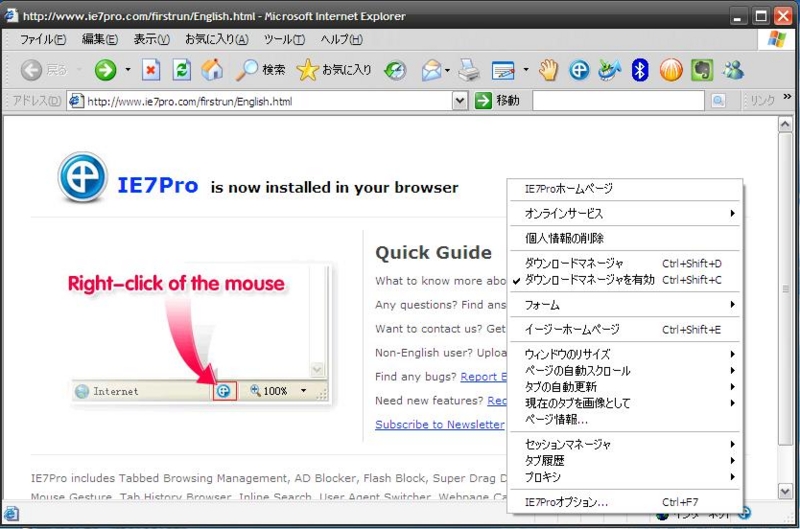This screenshot has width=800, height=529.
Task: Click the empty search input box
Action: (x=618, y=100)
